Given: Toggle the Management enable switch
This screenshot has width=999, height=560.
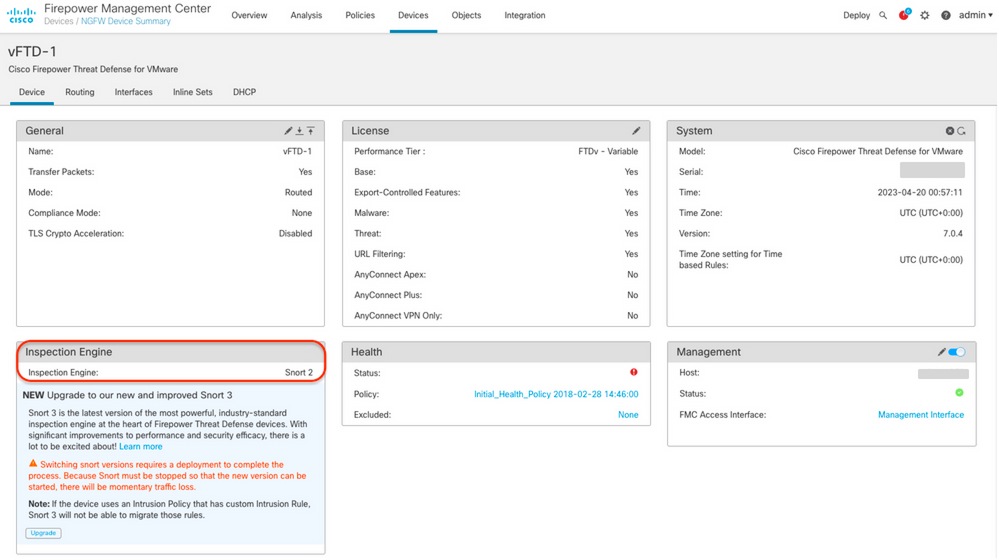Looking at the screenshot, I should point(958,352).
